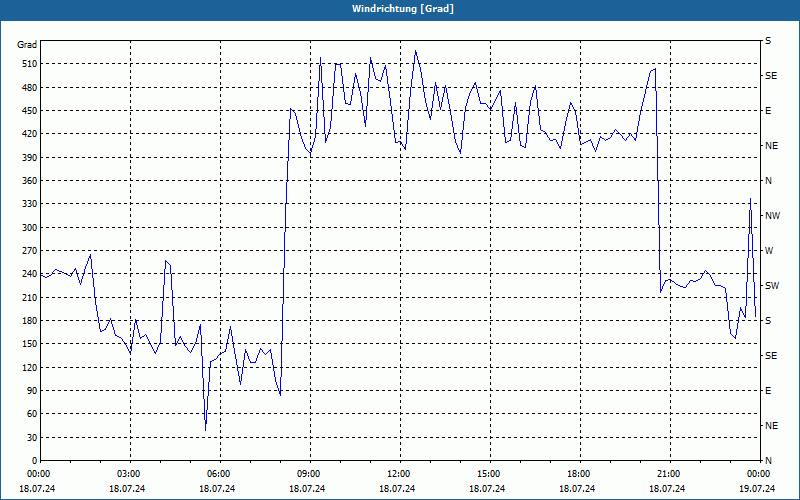
Task: Select the 15:00 time label
Action: [490, 474]
